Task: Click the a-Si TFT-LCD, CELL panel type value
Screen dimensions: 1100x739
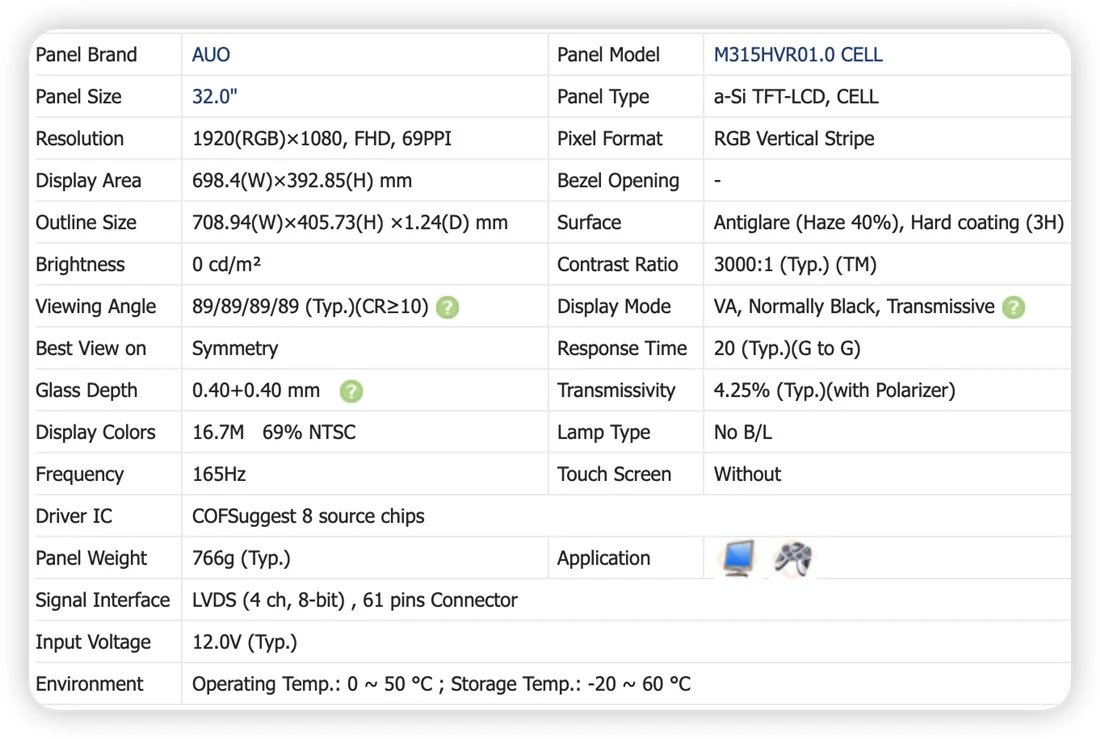Action: coord(796,97)
